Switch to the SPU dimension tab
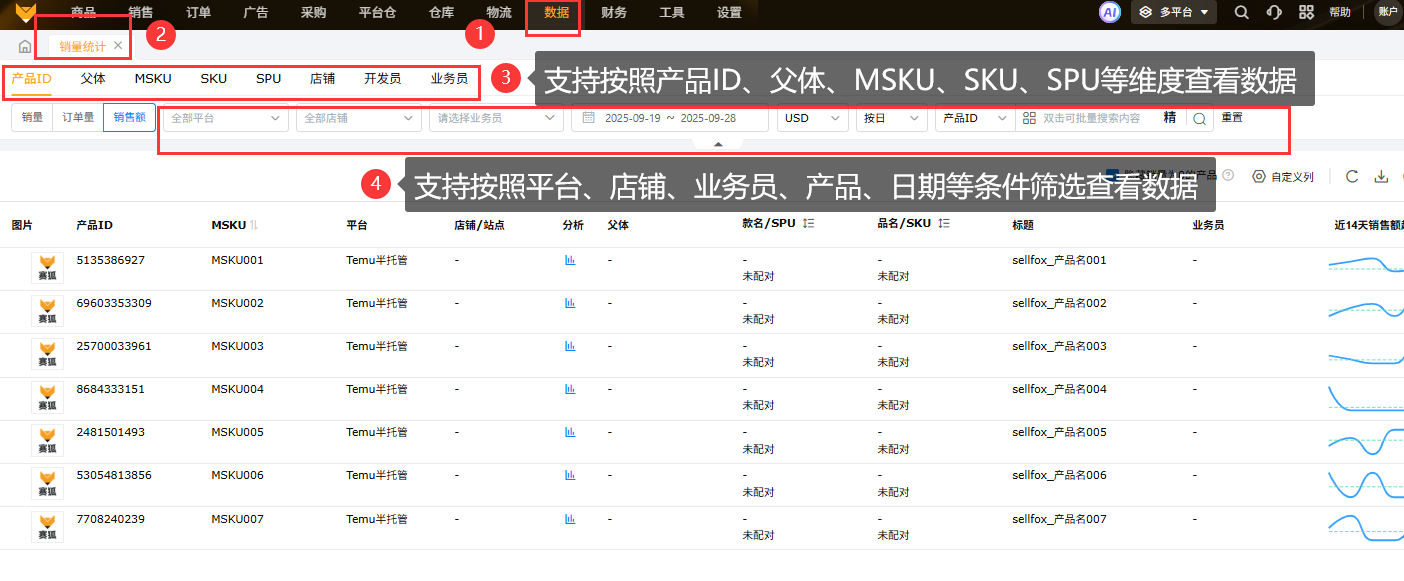 (268, 78)
